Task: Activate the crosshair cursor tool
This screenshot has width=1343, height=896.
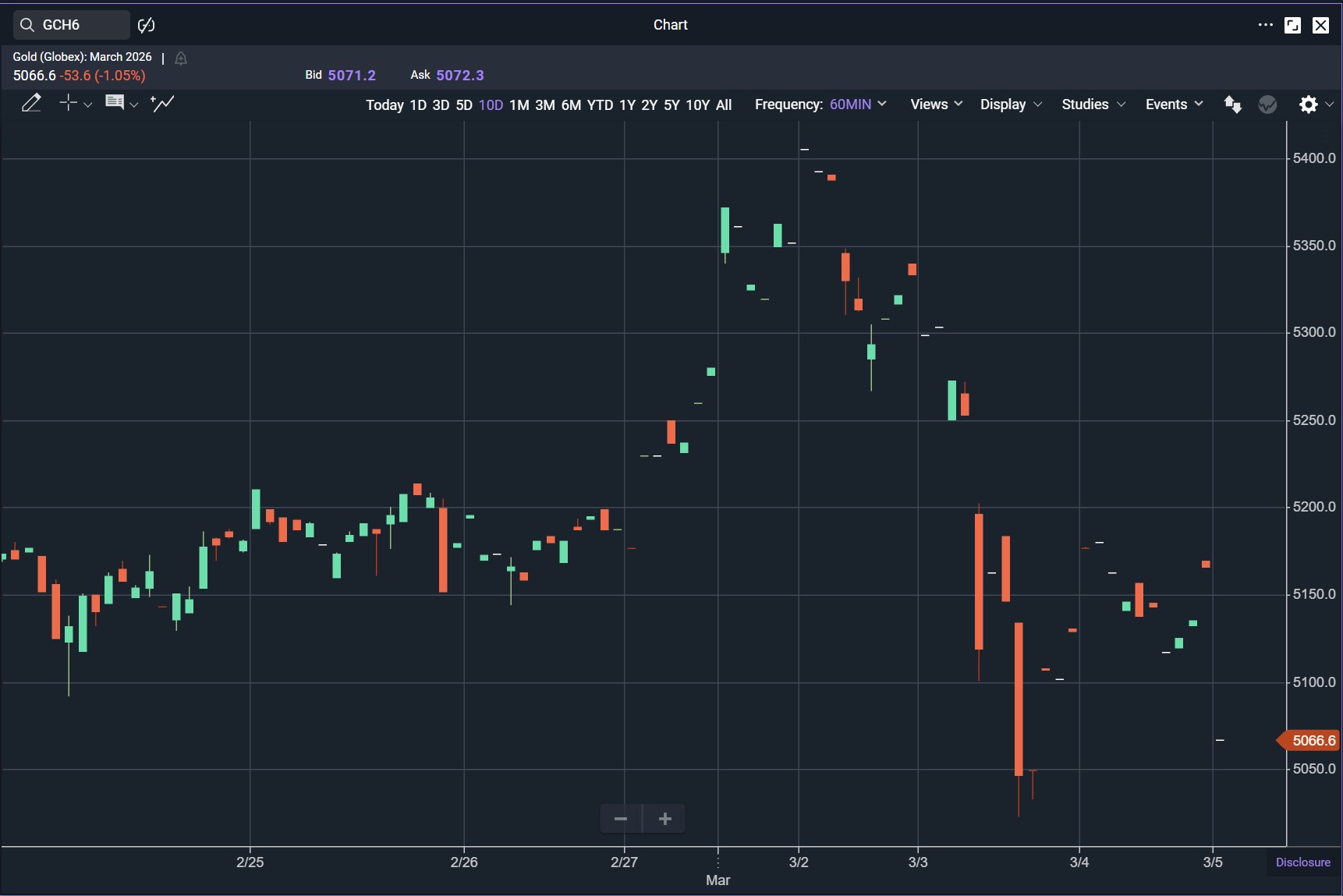Action: pos(69,103)
